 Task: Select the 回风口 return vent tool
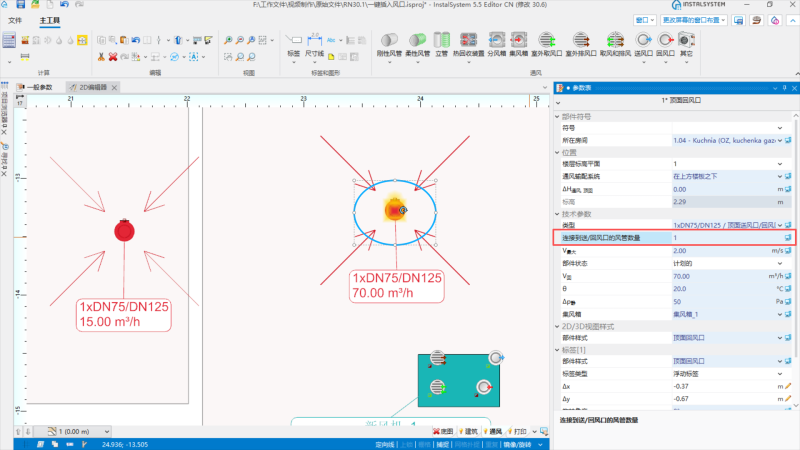pos(665,44)
